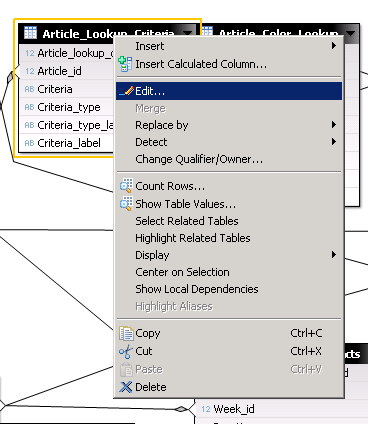Viewport: 368px width, 424px height.
Task: Click Center on Selection
Action: click(182, 272)
